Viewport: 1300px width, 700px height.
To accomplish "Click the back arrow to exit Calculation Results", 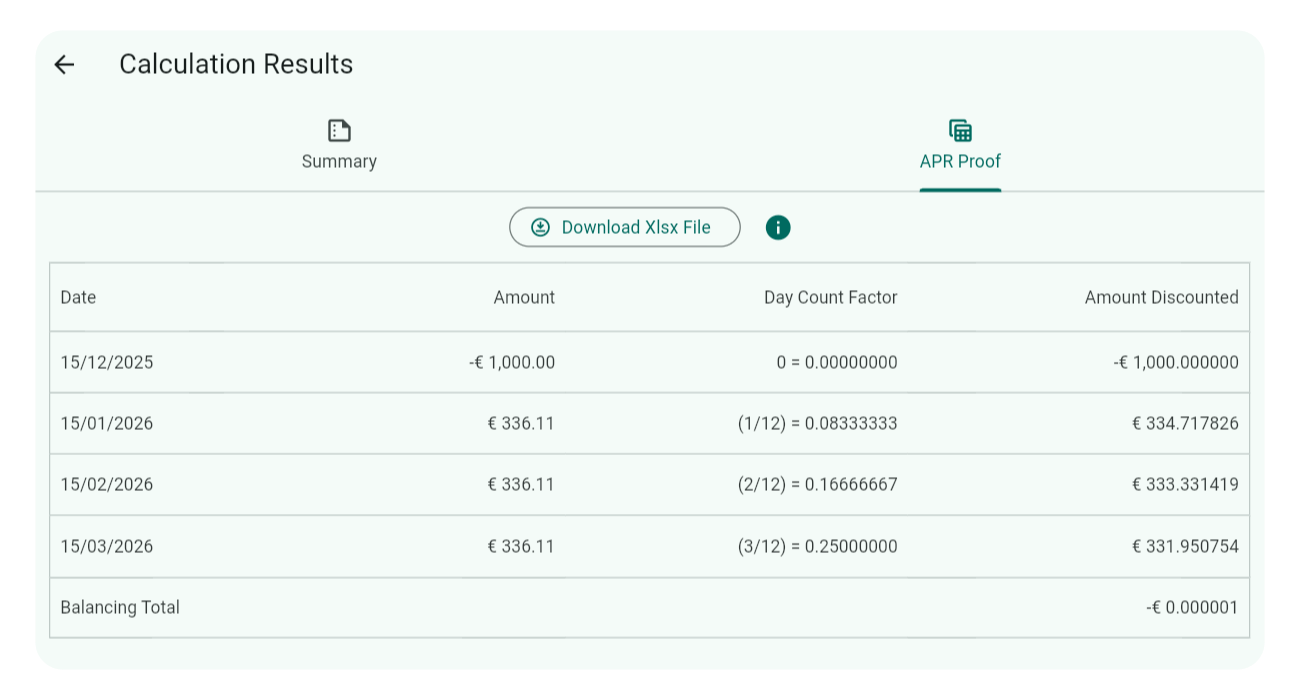I will (64, 64).
